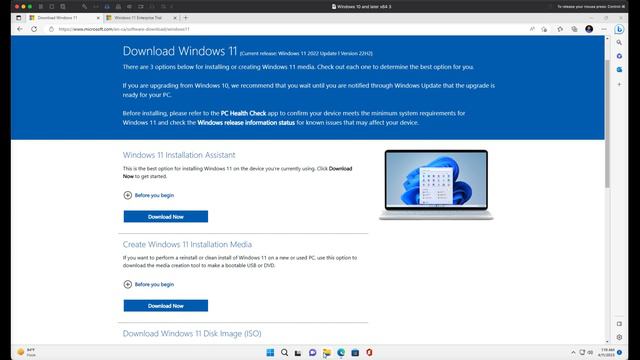Open the weather widget on taskbar
The height and width of the screenshot is (360, 640).
(27, 352)
